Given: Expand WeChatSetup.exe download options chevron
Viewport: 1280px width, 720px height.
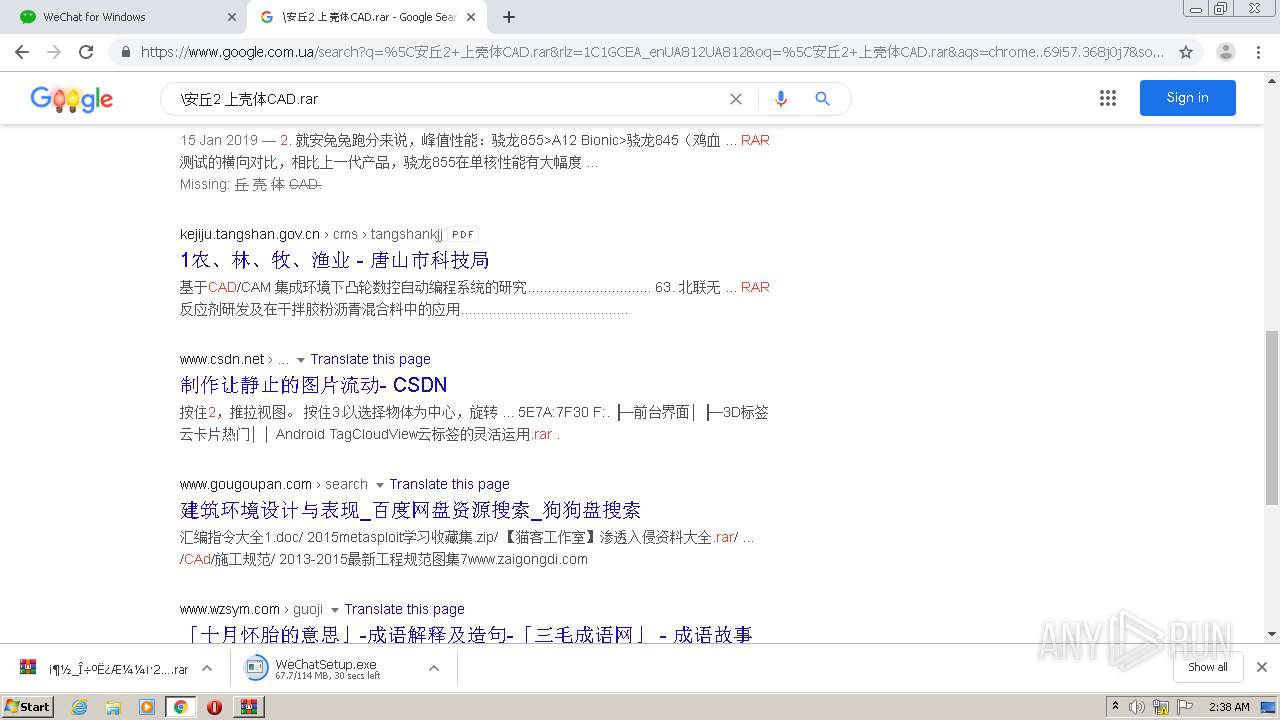Looking at the screenshot, I should (434, 668).
